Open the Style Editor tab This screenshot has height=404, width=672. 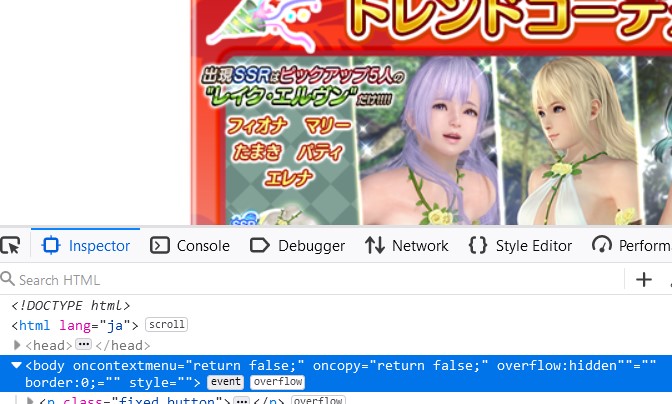521,246
